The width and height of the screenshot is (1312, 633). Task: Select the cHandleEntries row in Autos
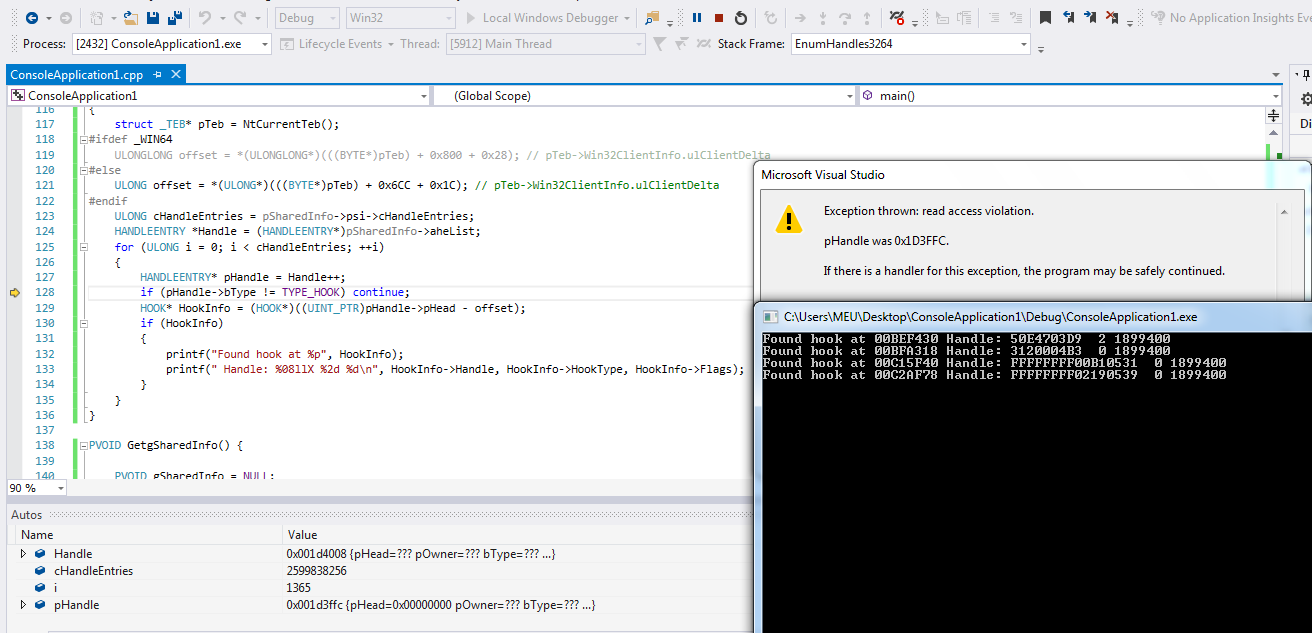(x=93, y=571)
